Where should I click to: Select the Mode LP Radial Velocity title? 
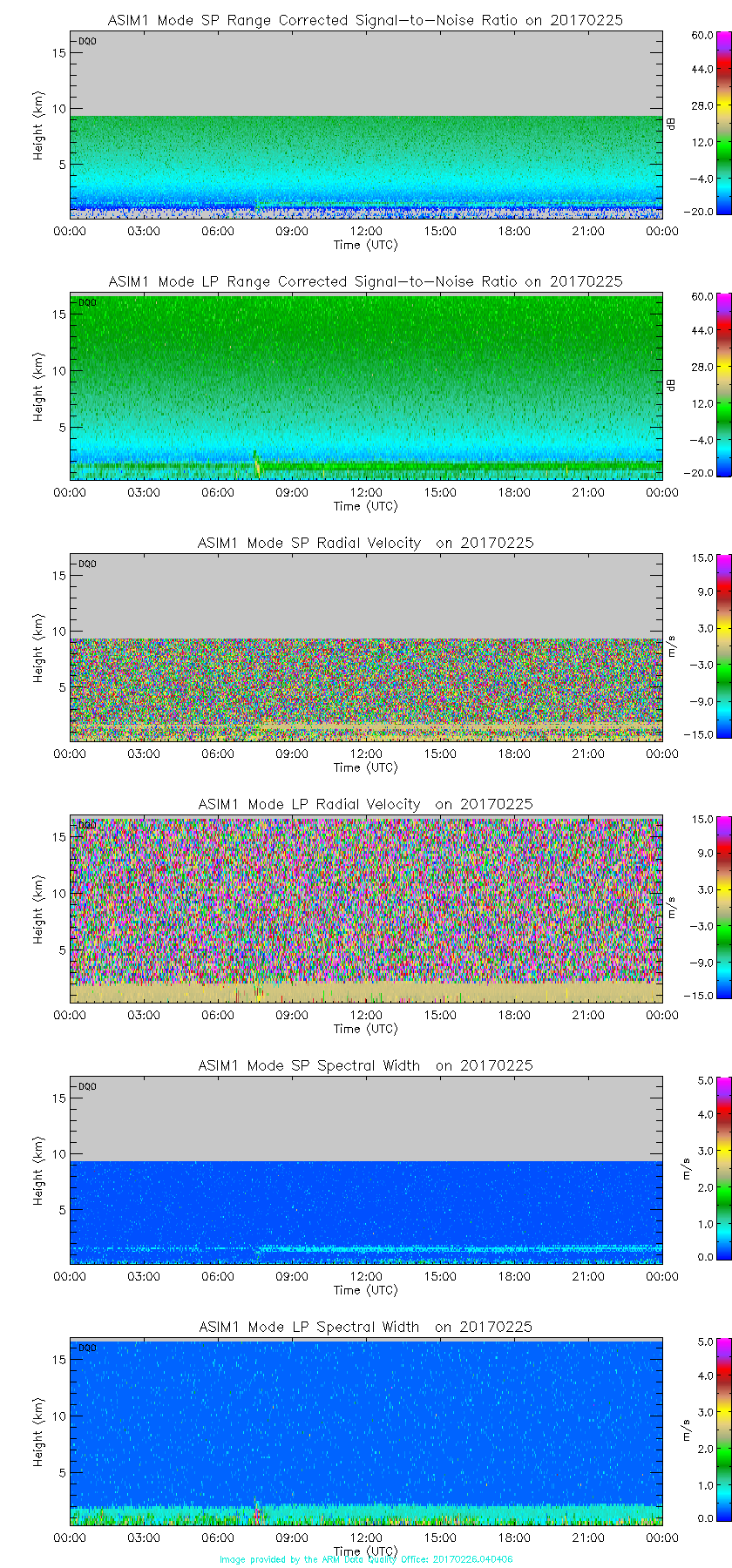(x=365, y=804)
